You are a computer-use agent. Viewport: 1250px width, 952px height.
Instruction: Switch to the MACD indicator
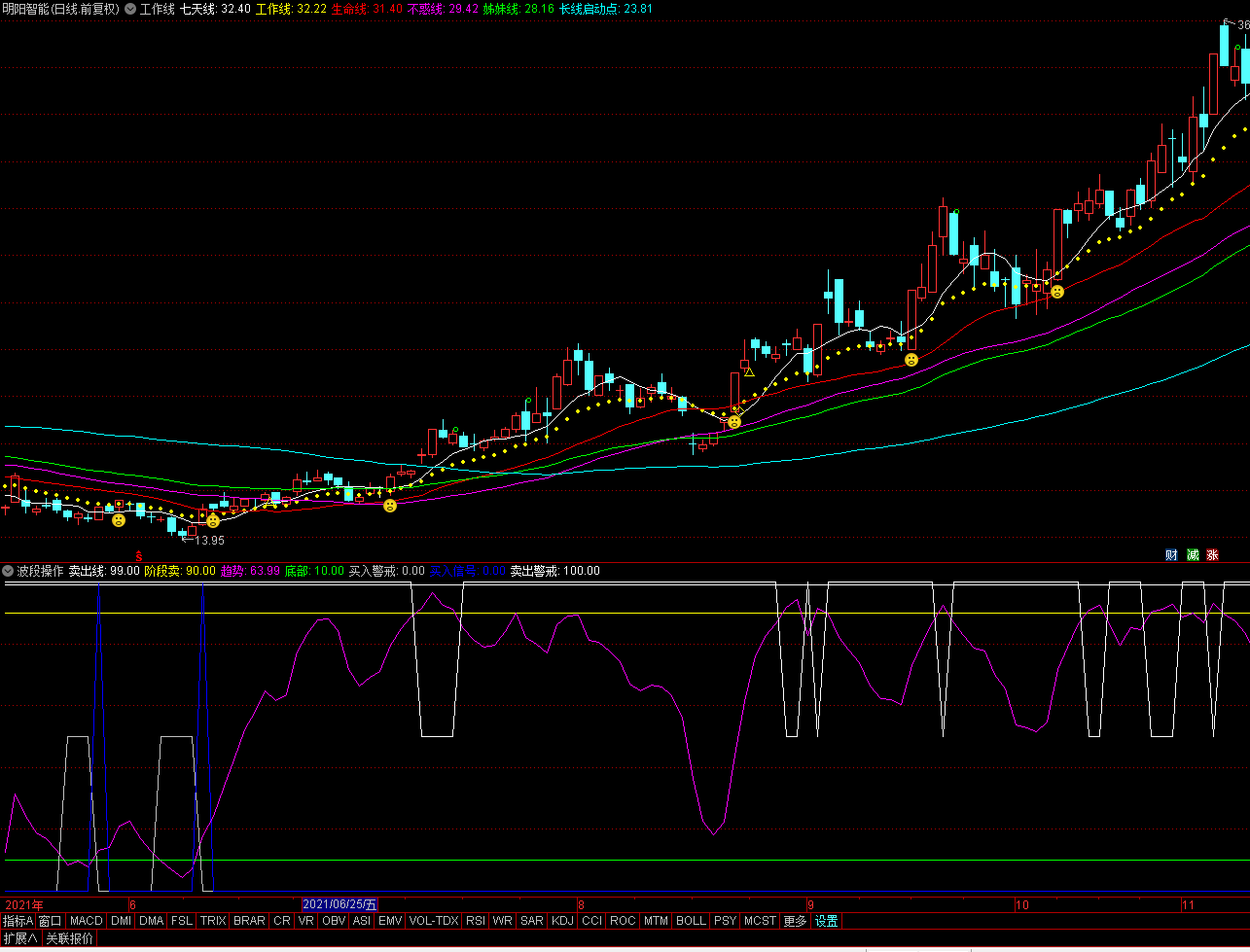(x=86, y=921)
